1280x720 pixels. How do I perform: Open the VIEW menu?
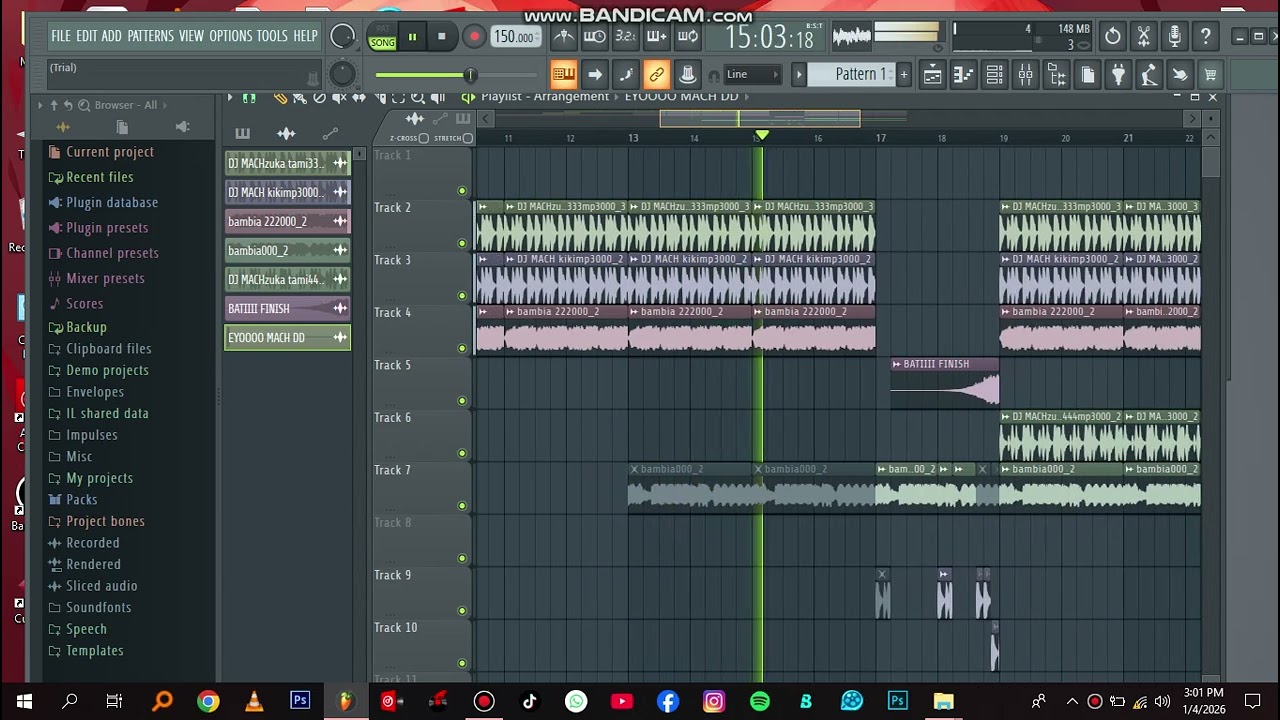pyautogui.click(x=191, y=36)
